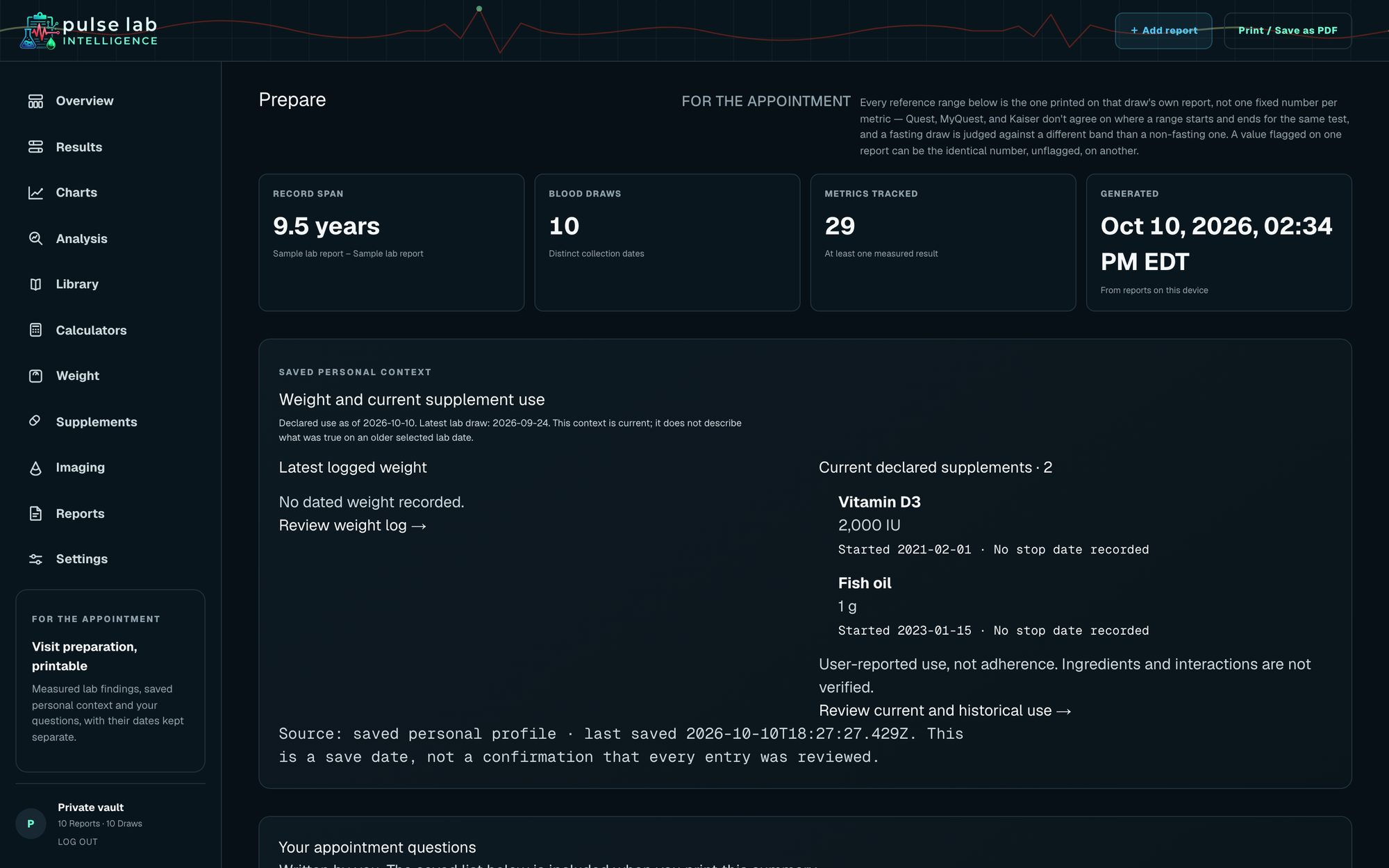Viewport: 1389px width, 868px height.
Task: Click the Reports document icon
Action: (x=35, y=514)
